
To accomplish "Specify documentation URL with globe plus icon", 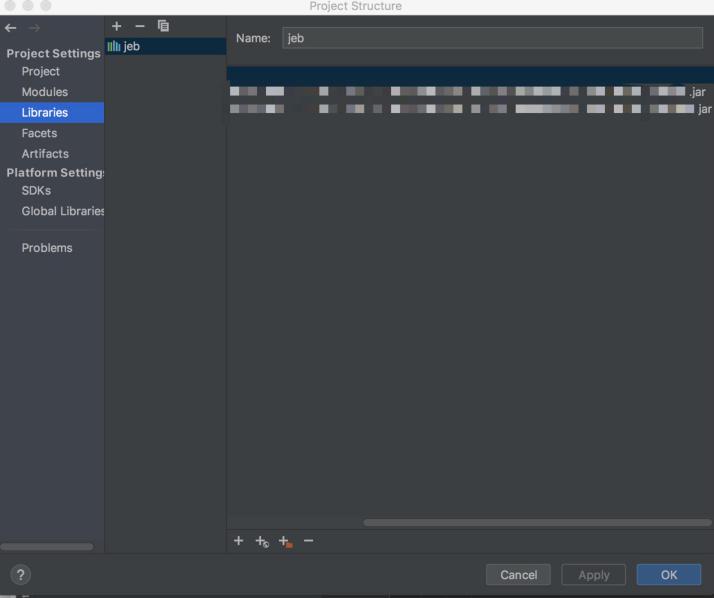I will 262,541.
